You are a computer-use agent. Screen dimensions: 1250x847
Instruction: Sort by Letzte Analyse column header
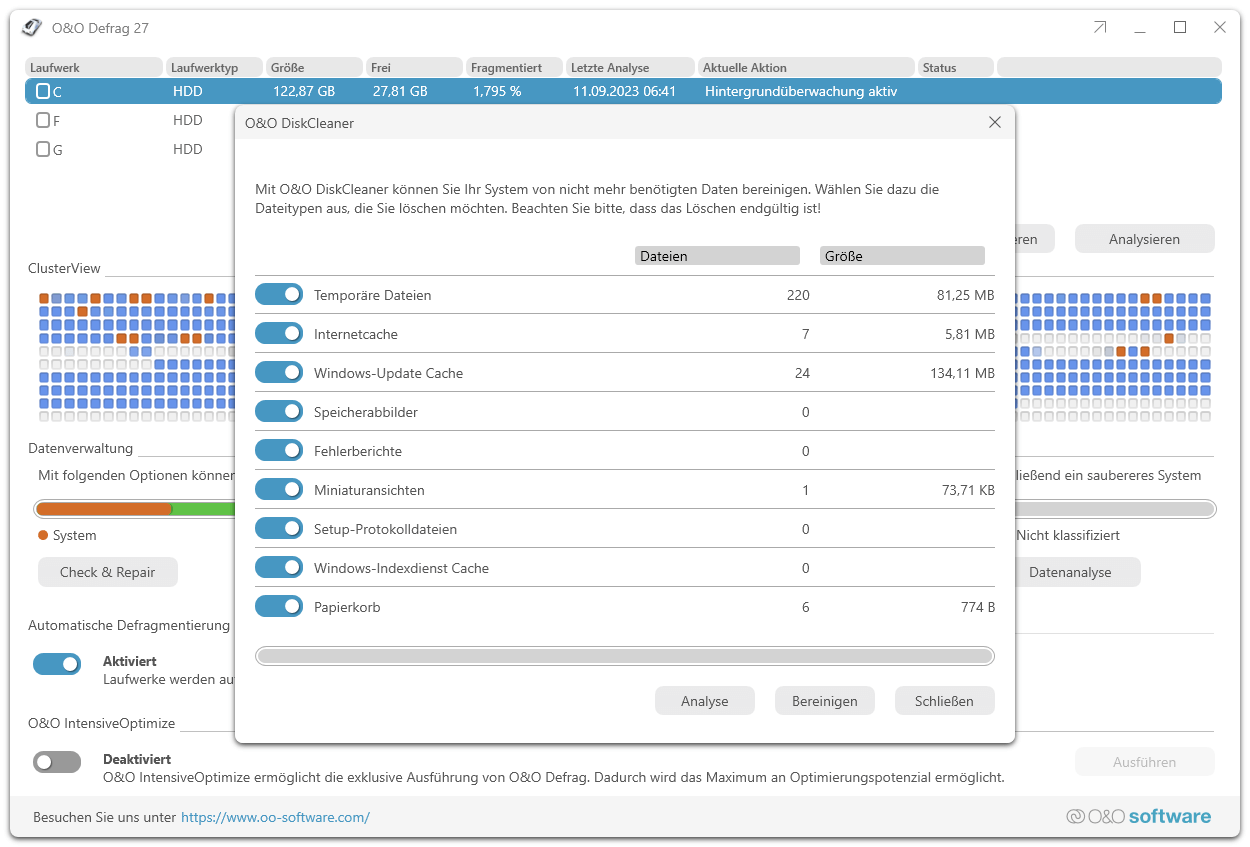coord(630,67)
